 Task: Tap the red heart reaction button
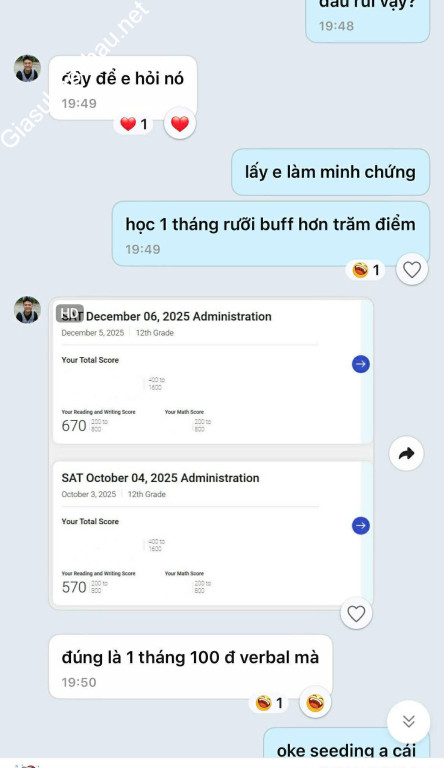click(x=180, y=123)
